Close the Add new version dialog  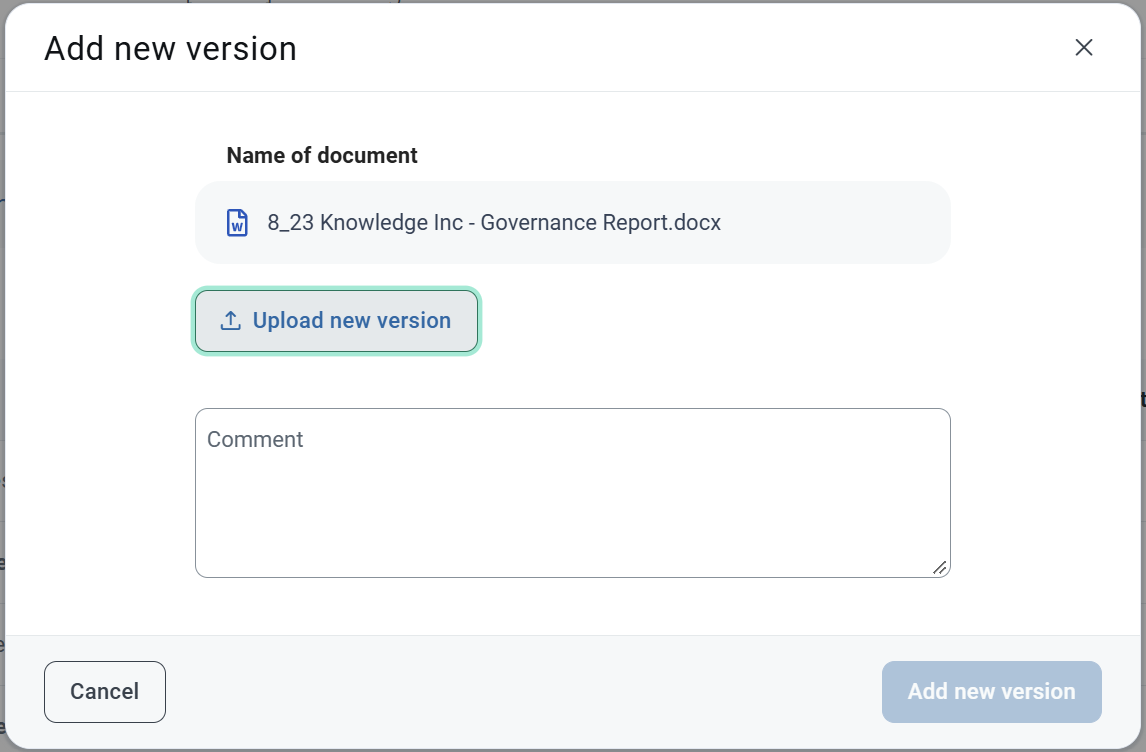point(1084,48)
